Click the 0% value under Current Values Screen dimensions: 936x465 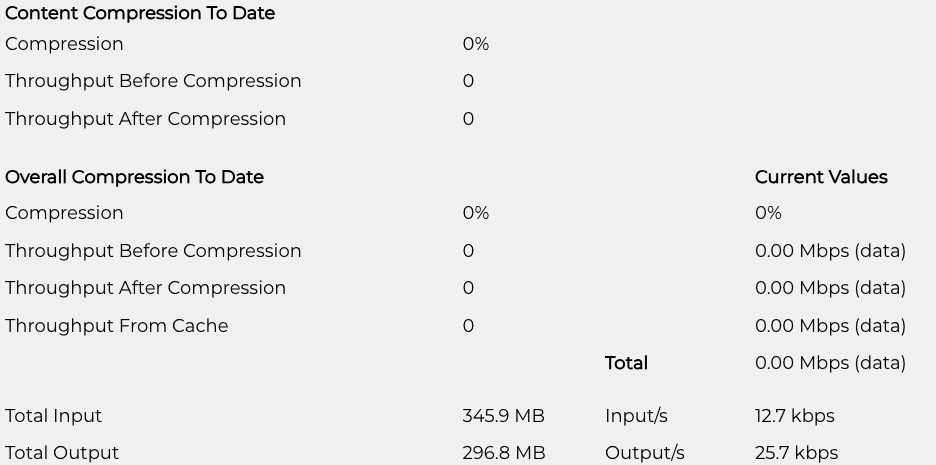768,213
